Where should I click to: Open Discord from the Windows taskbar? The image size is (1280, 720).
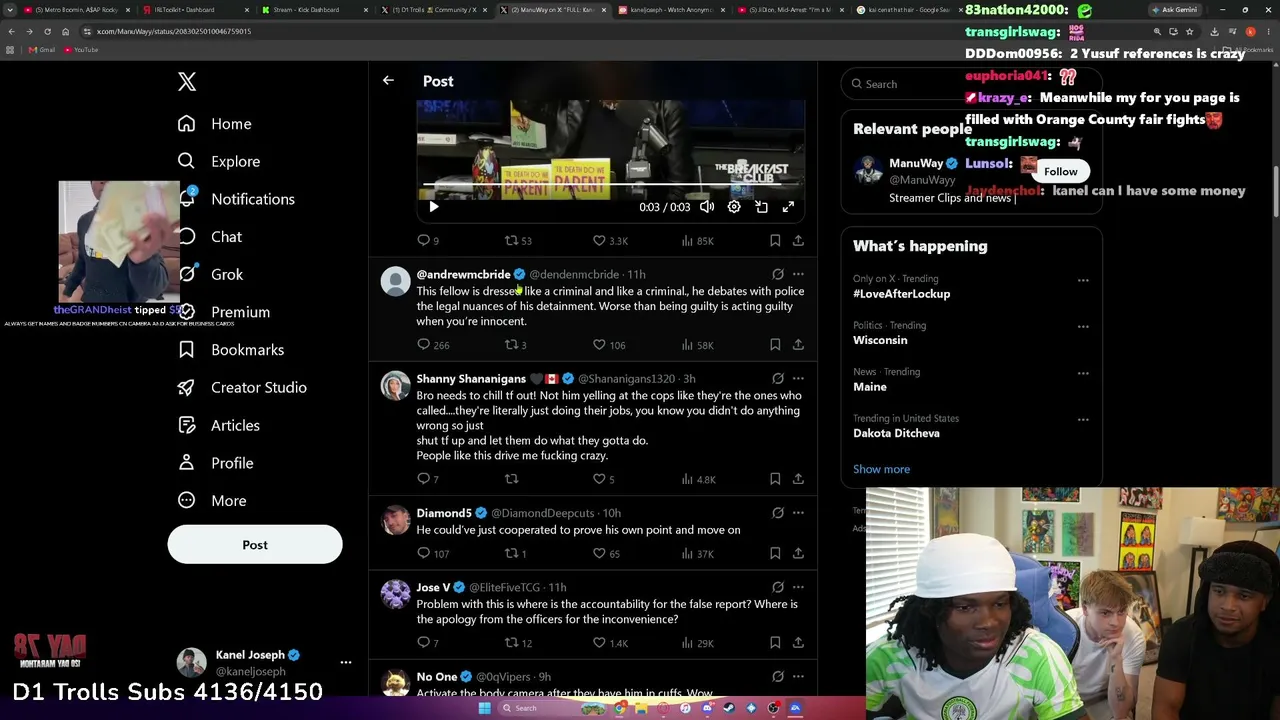pos(707,708)
